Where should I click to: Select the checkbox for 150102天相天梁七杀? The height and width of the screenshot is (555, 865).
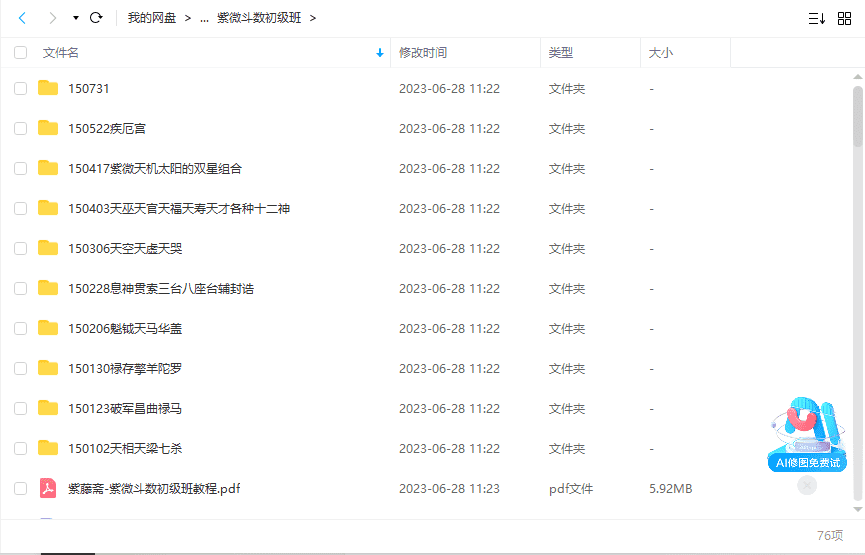click(x=20, y=448)
